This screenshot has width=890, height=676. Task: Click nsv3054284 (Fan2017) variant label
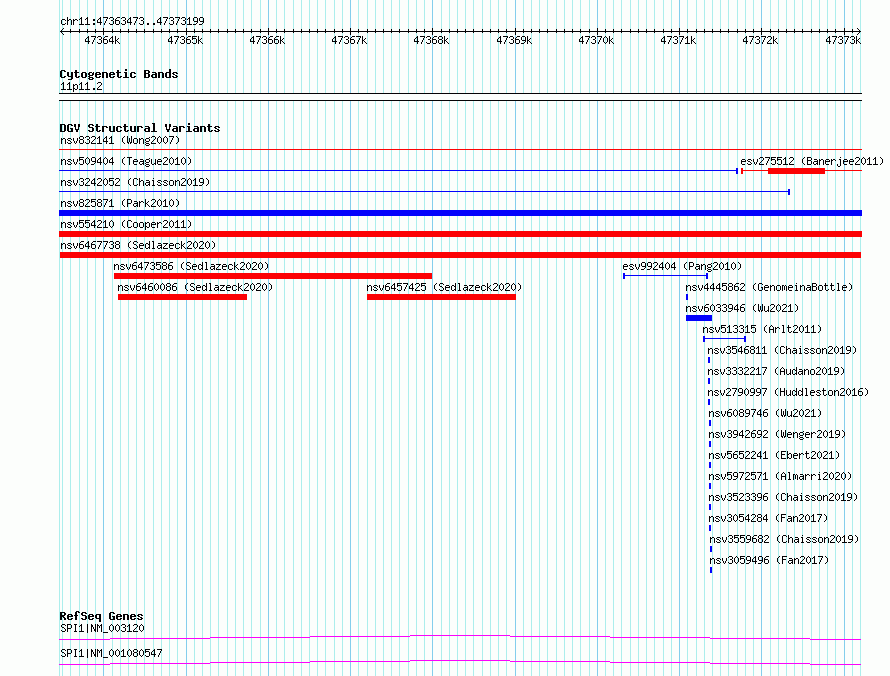tap(769, 518)
